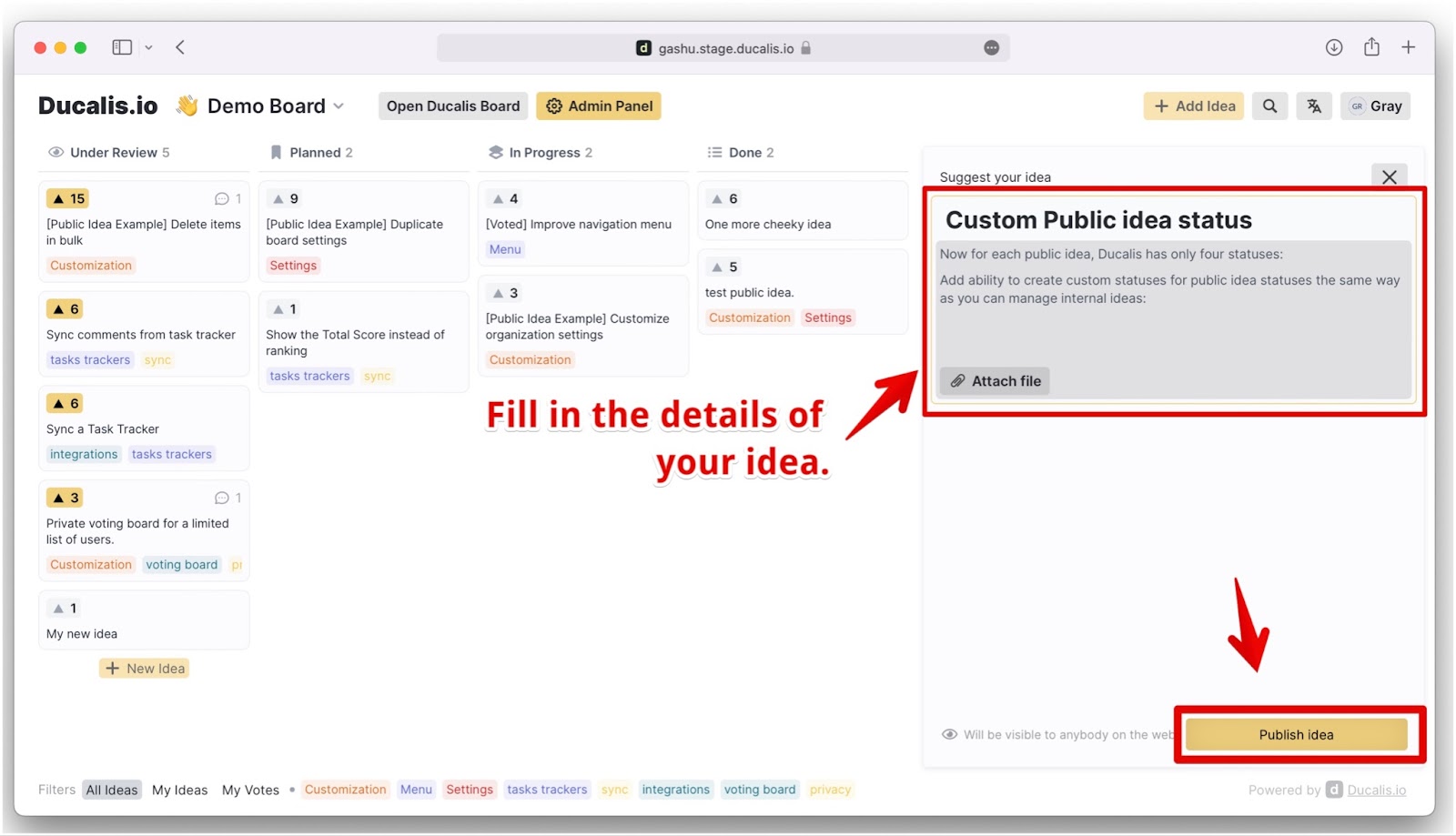Open a new browser tab with plus icon
Screen dimensions: 1456x836
click(x=1409, y=47)
